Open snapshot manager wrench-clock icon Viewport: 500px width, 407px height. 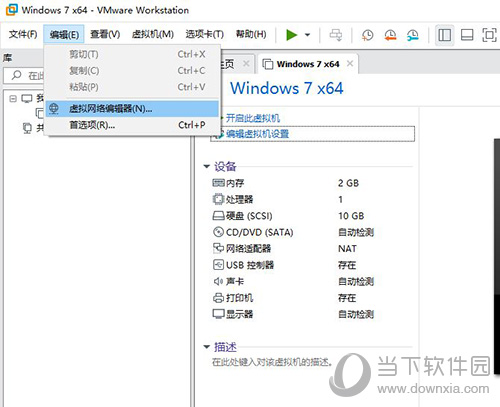click(413, 35)
